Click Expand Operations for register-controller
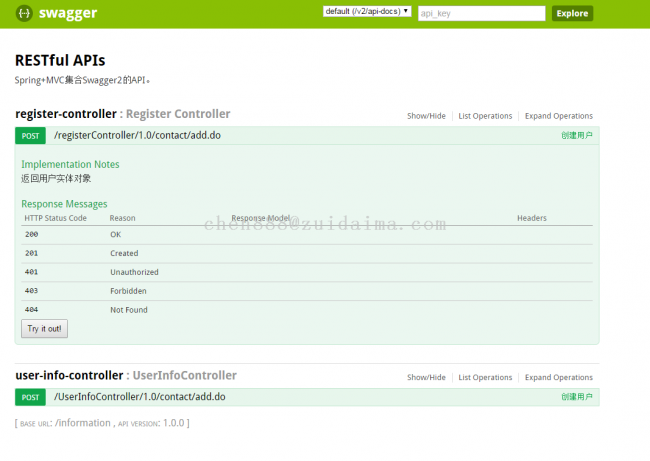 tap(558, 116)
